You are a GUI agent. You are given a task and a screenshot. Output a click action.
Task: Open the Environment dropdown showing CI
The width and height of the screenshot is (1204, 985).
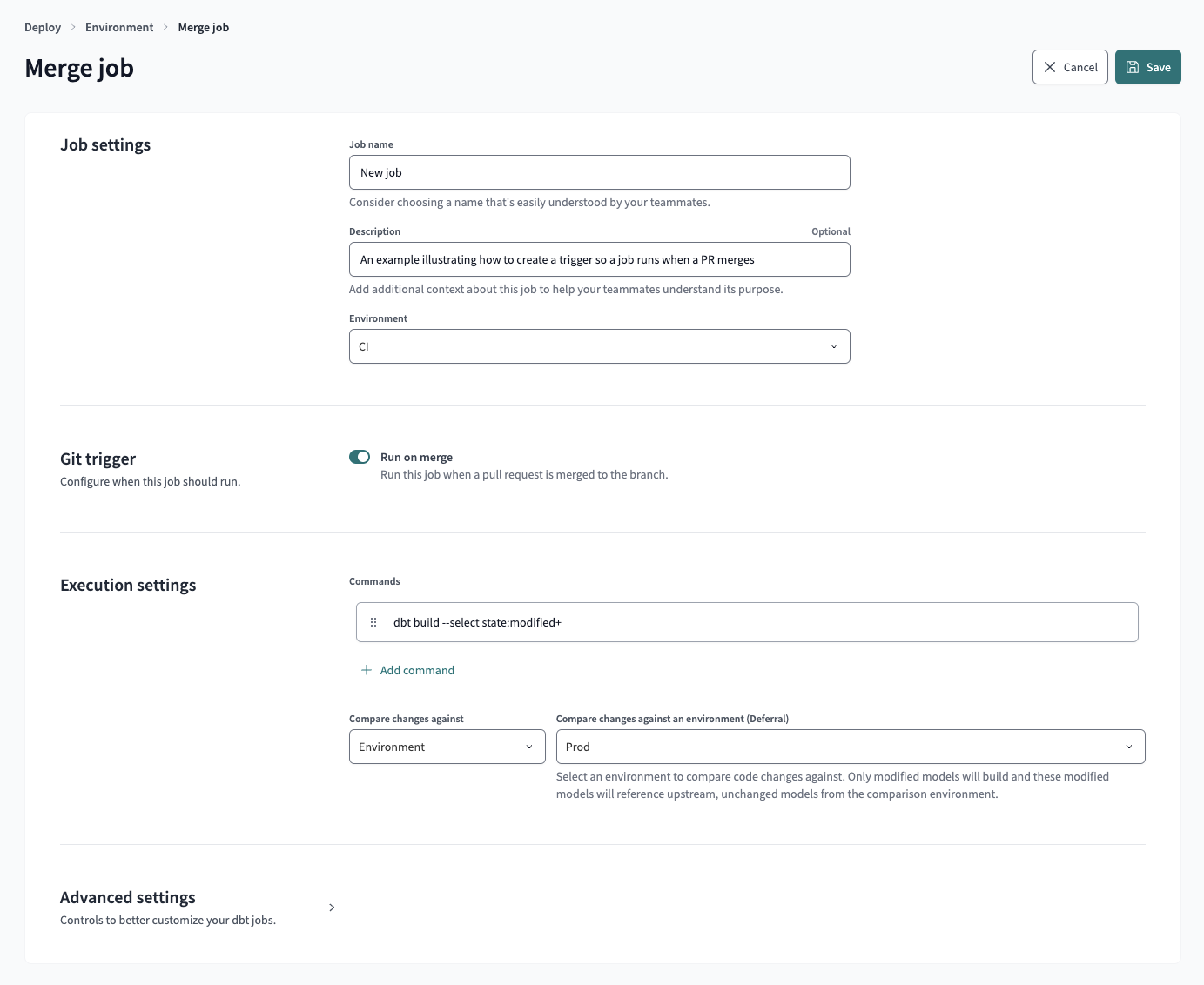[599, 346]
